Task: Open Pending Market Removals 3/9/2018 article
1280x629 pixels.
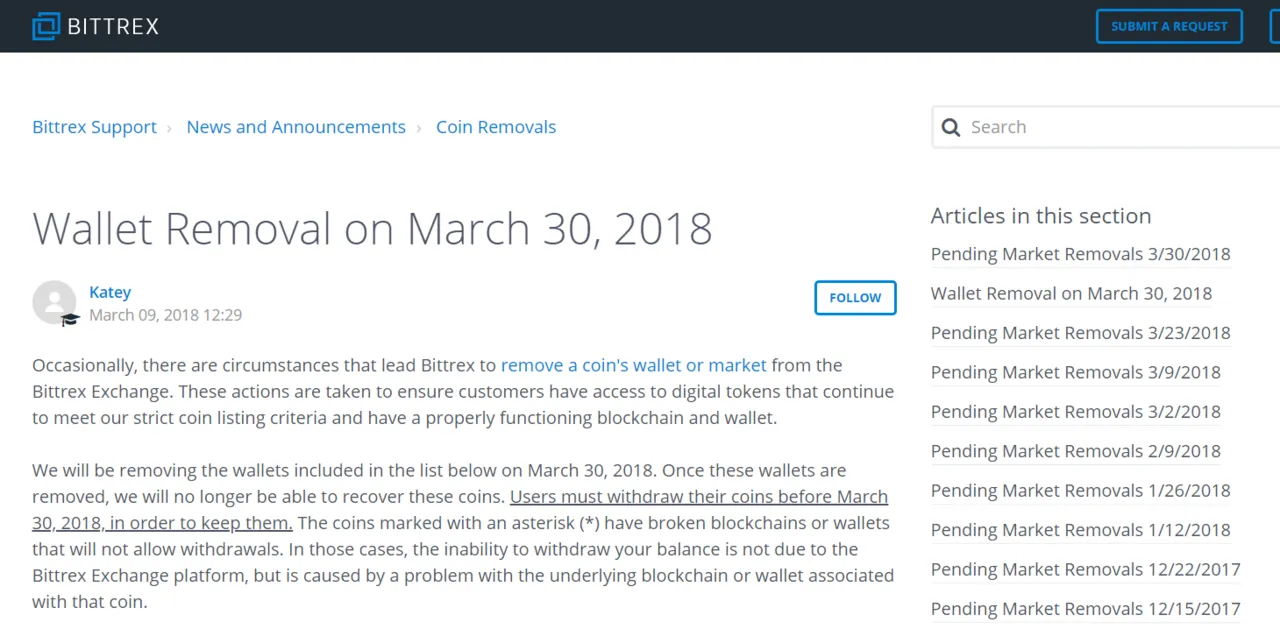Action: [x=1075, y=372]
